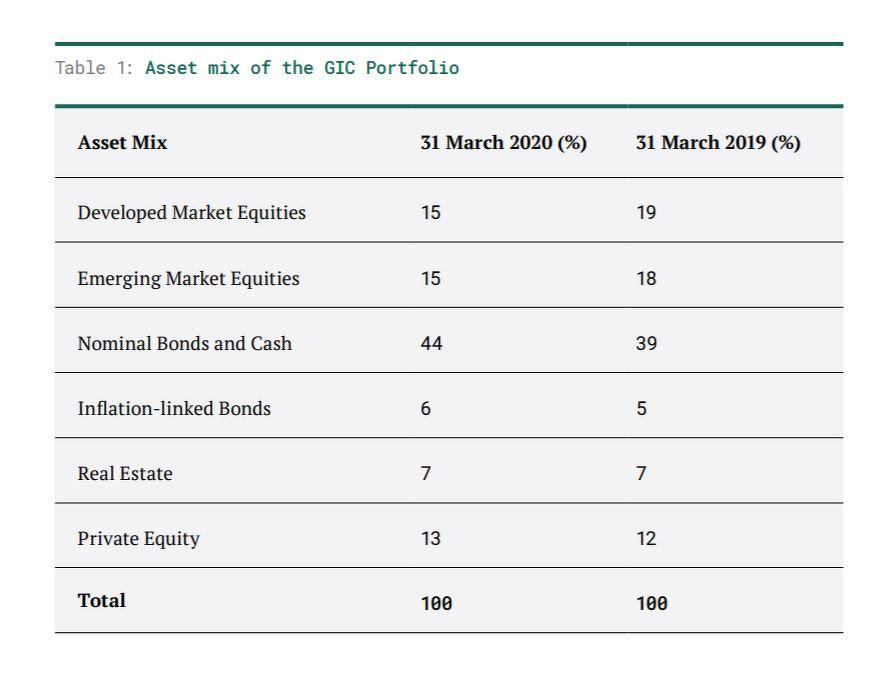Click the 2020 Total value 100

pos(436,603)
